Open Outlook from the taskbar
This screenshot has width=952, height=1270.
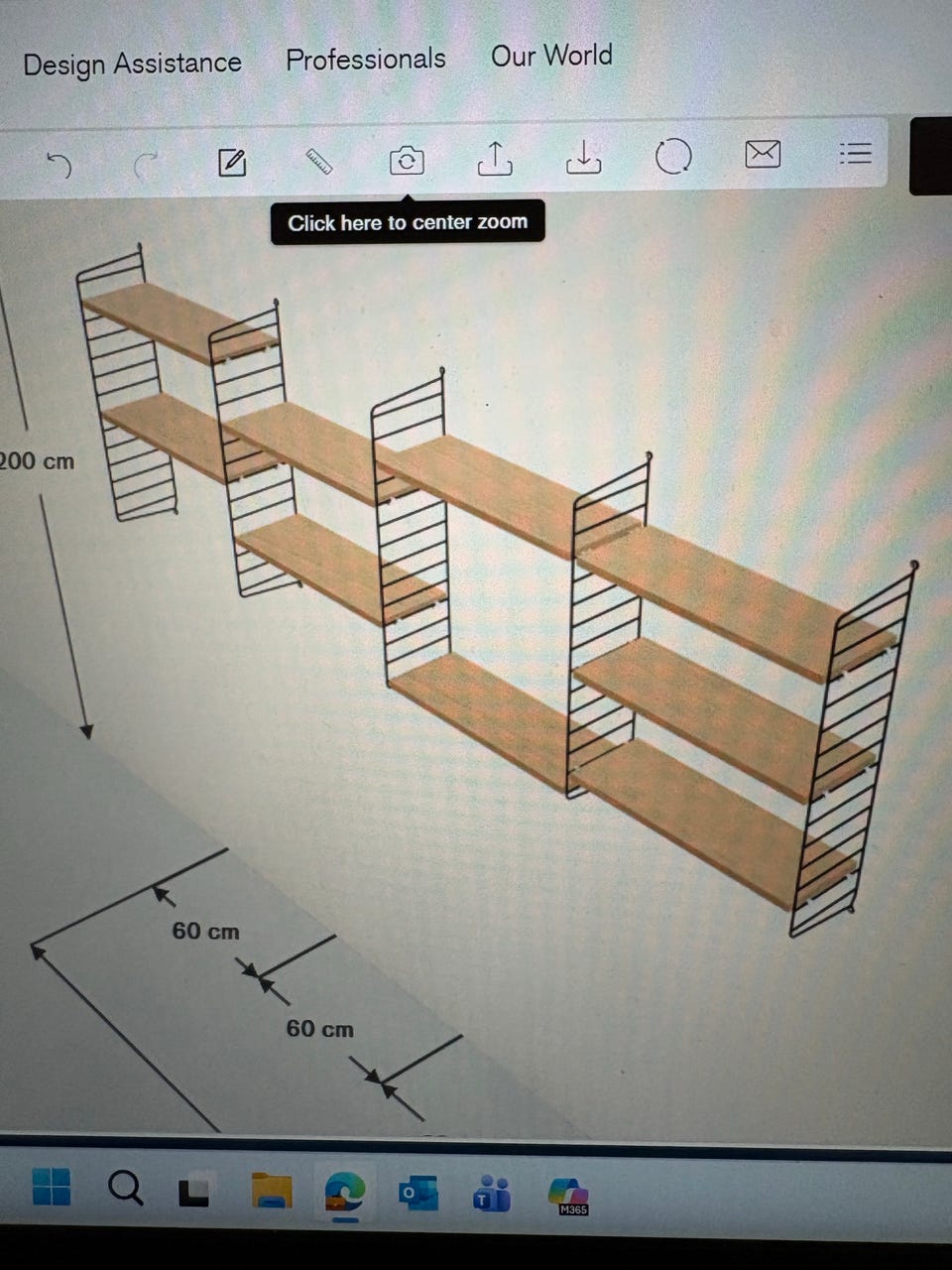point(418,1194)
